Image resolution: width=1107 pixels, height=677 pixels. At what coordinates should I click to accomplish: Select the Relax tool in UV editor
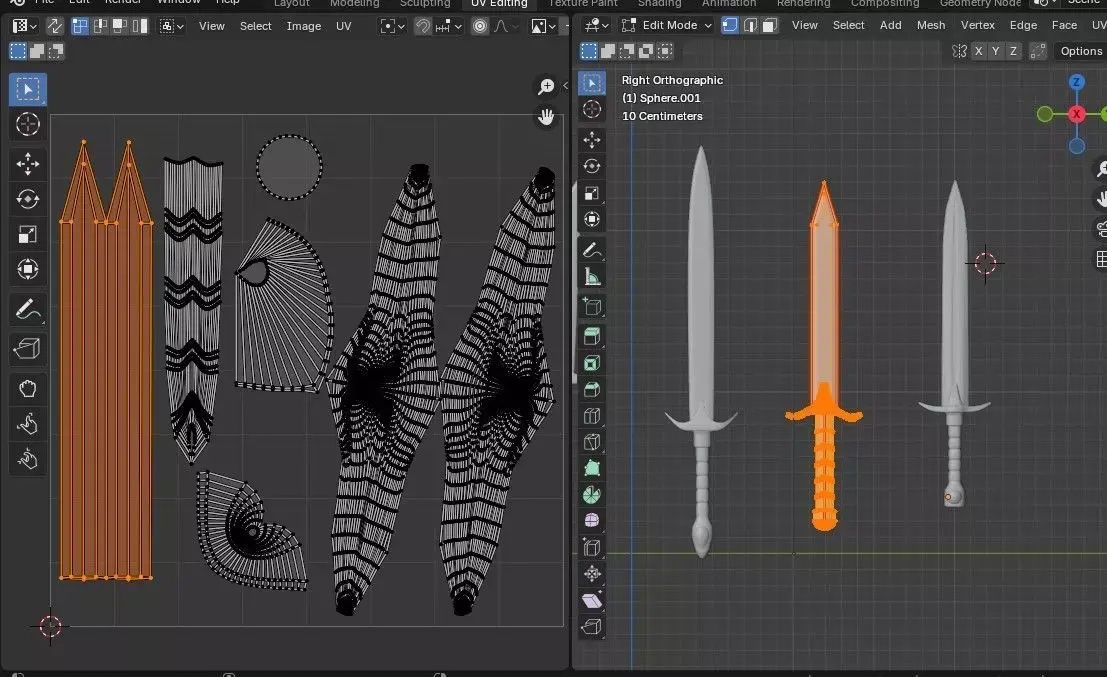[x=28, y=424]
